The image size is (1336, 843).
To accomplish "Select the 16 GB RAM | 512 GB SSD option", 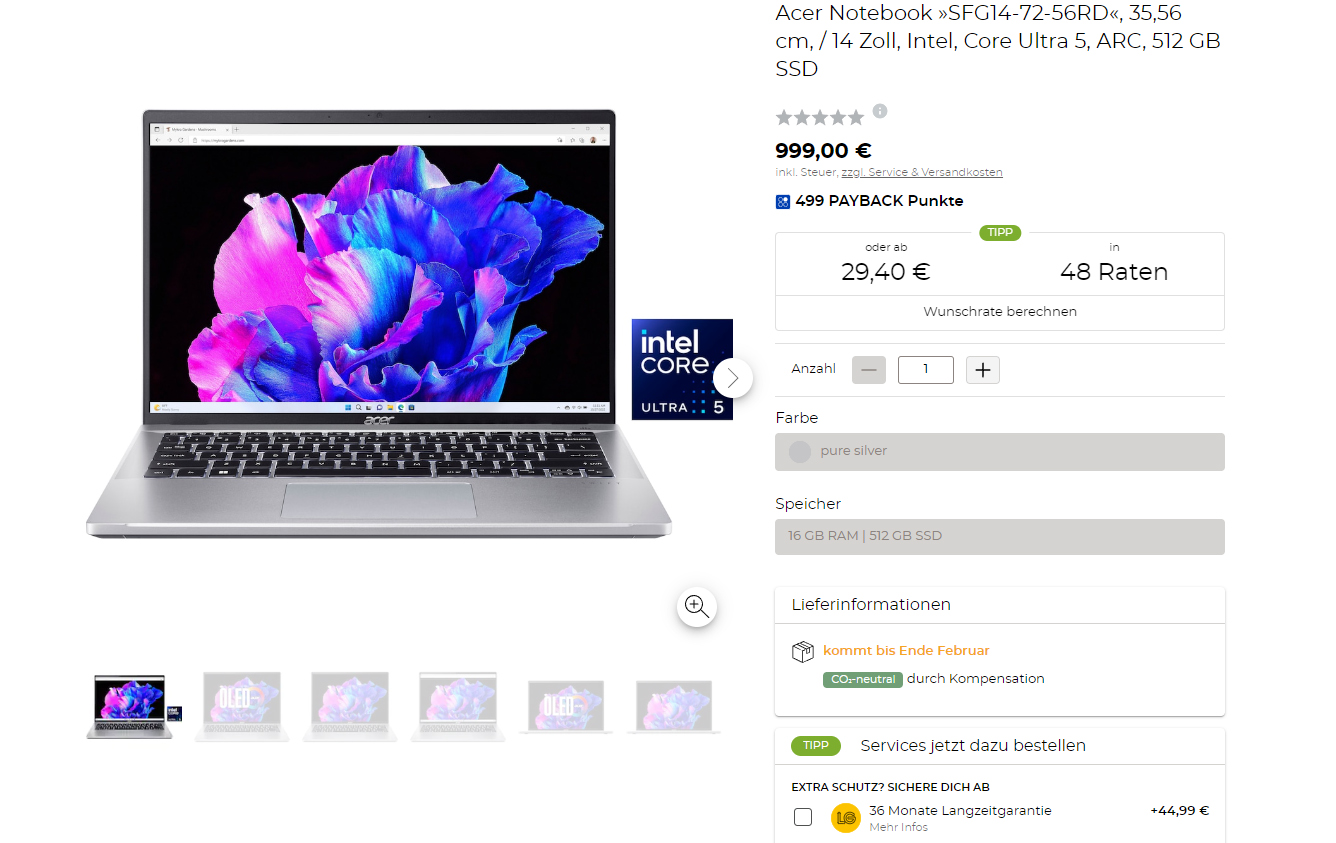I will (x=1000, y=536).
